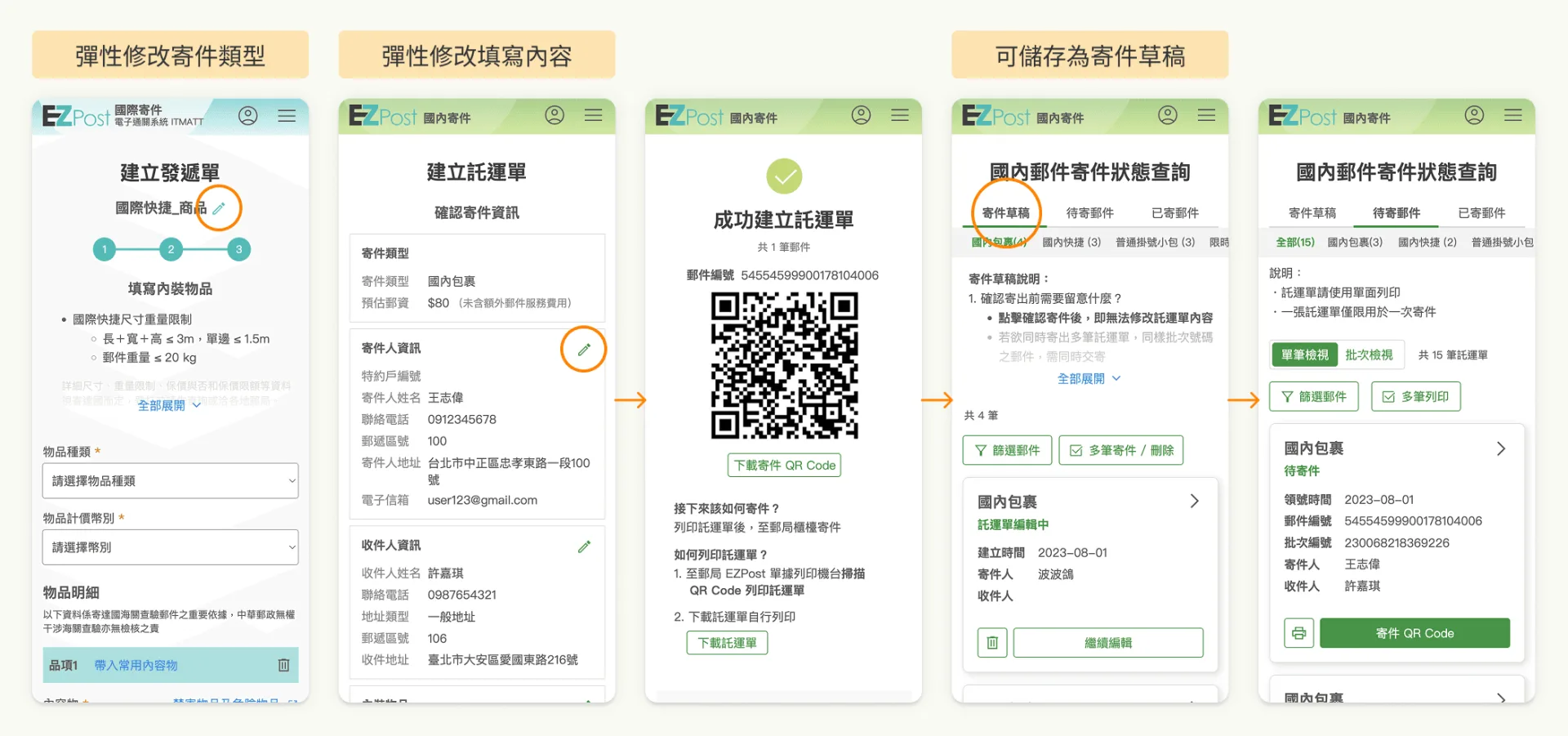Open the 託運單編輯中 國內包裹 card chevron

(1194, 501)
